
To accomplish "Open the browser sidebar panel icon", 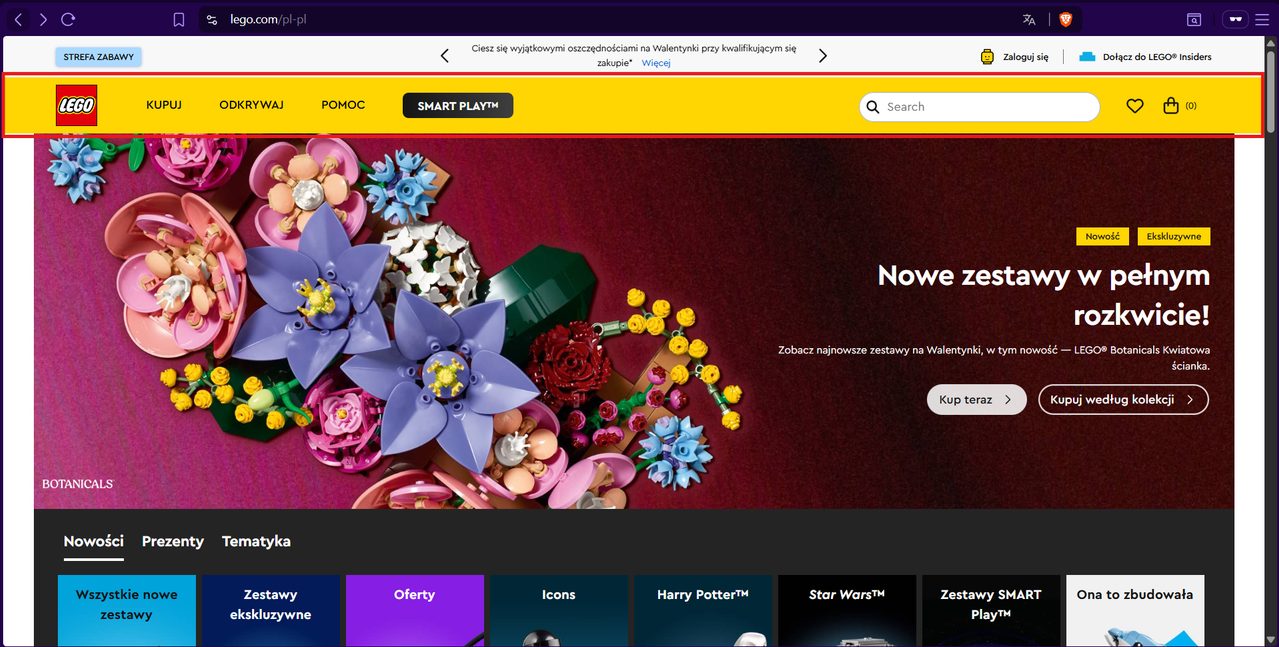I will point(1194,19).
